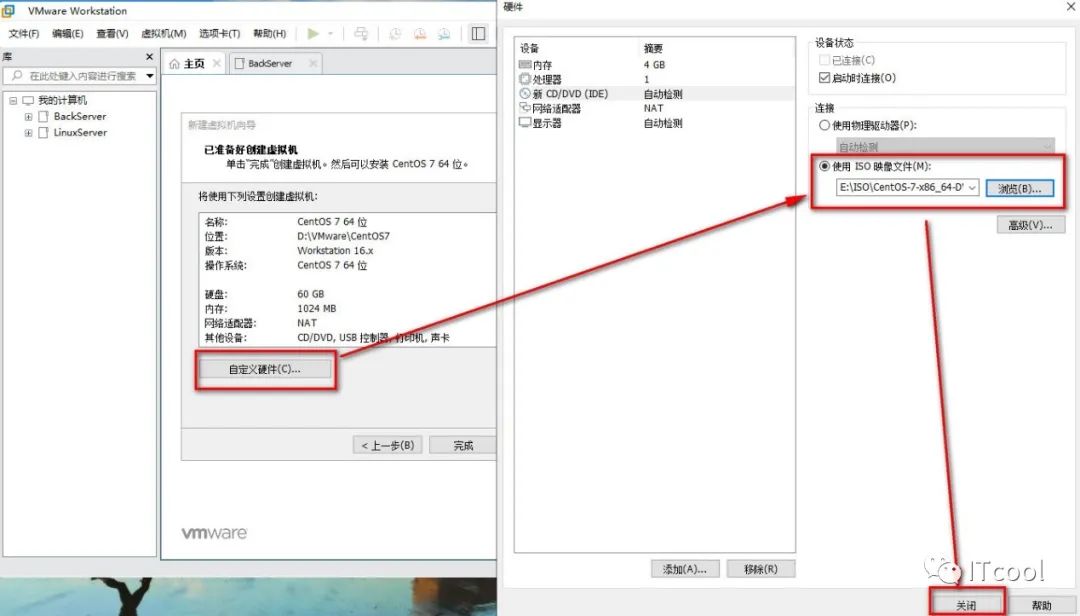Image resolution: width=1080 pixels, height=616 pixels.
Task: Toggle the library sidebar view icon
Action: [478, 33]
